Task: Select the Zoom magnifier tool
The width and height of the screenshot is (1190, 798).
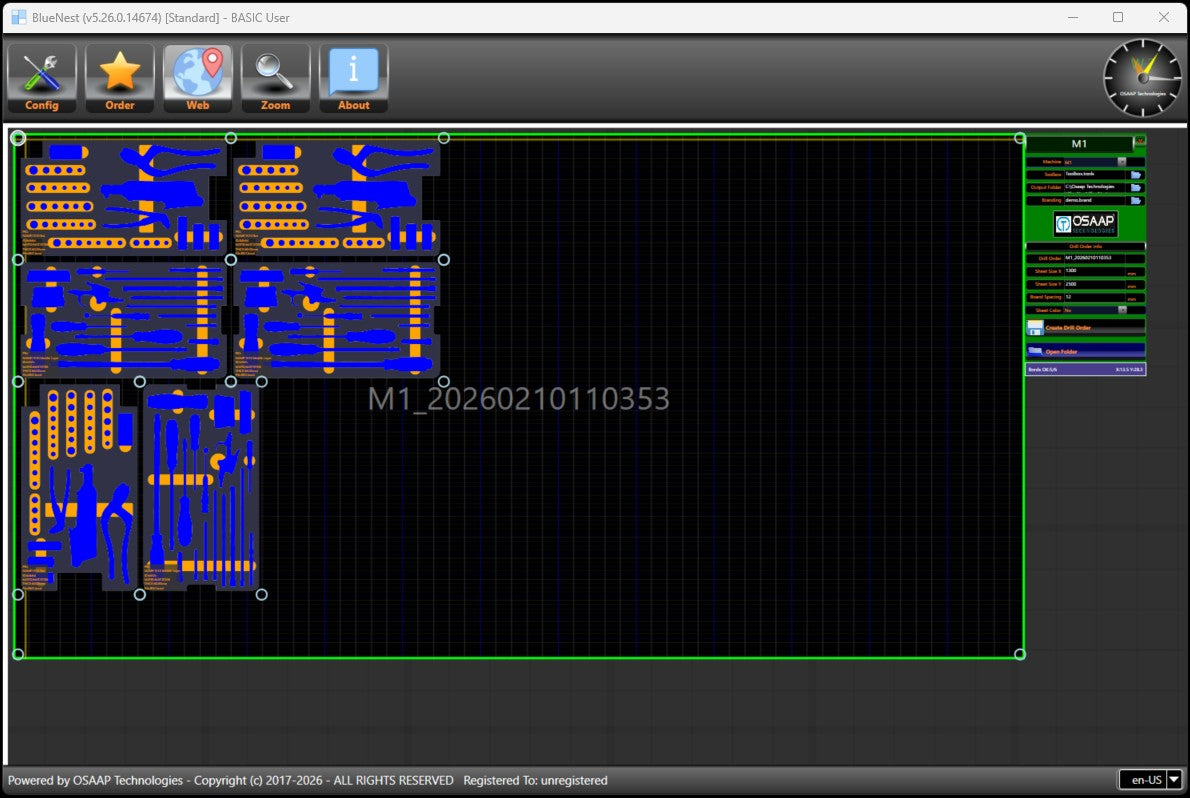Action: pyautogui.click(x=275, y=78)
